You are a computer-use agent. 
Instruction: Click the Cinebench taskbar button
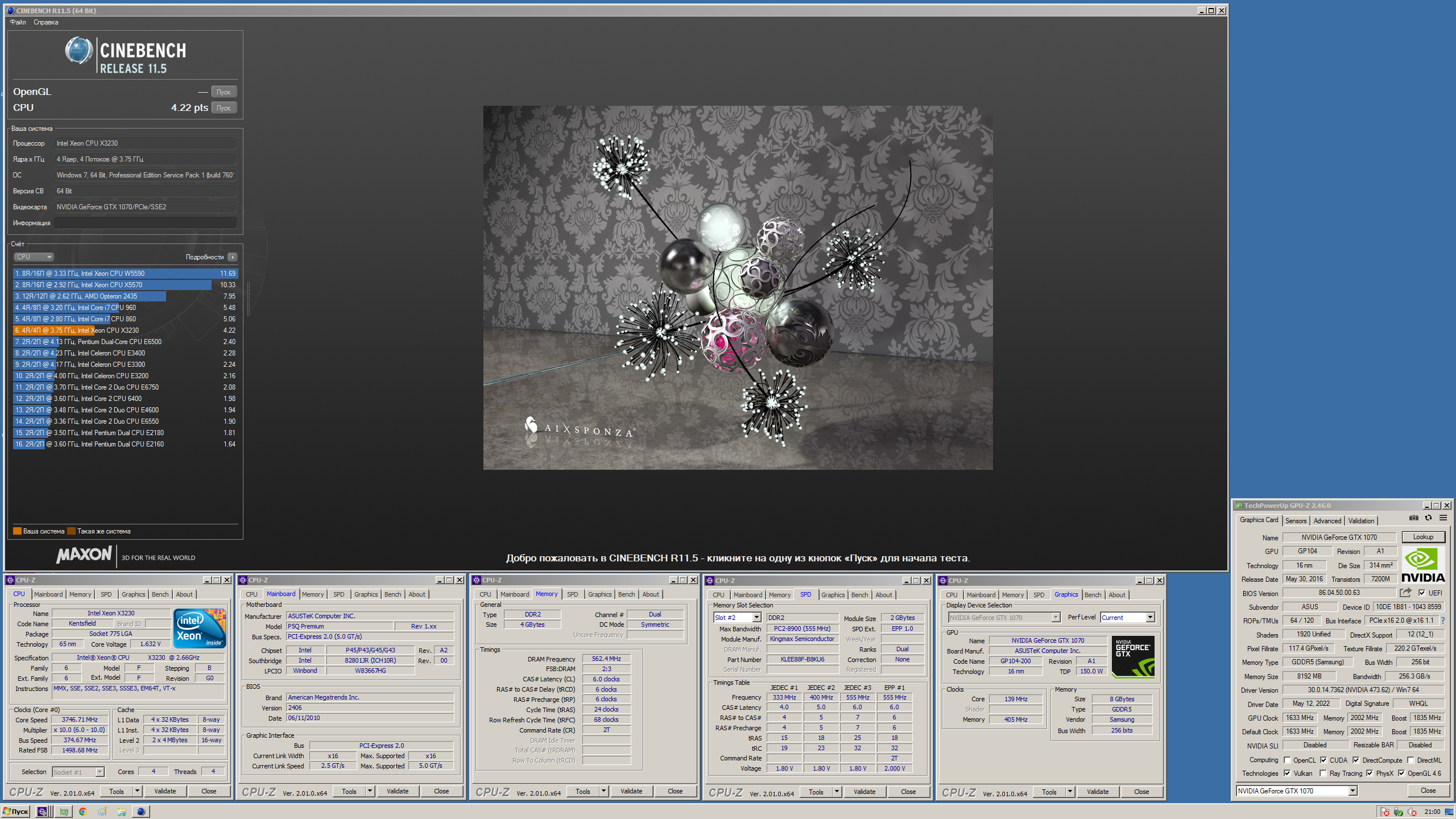141,812
